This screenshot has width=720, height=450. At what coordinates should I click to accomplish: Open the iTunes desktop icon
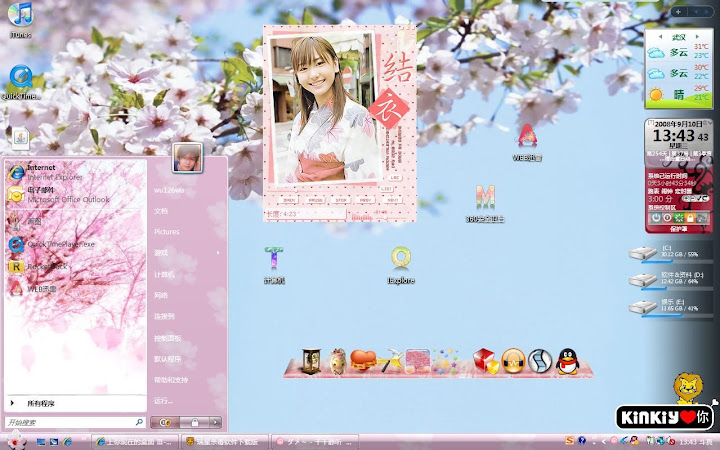21,20
